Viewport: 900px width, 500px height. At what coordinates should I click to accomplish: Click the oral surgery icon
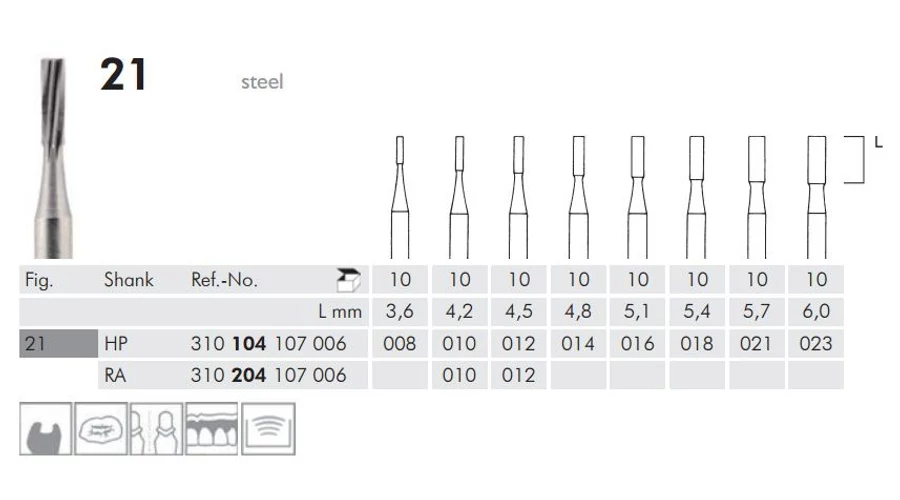click(x=100, y=429)
